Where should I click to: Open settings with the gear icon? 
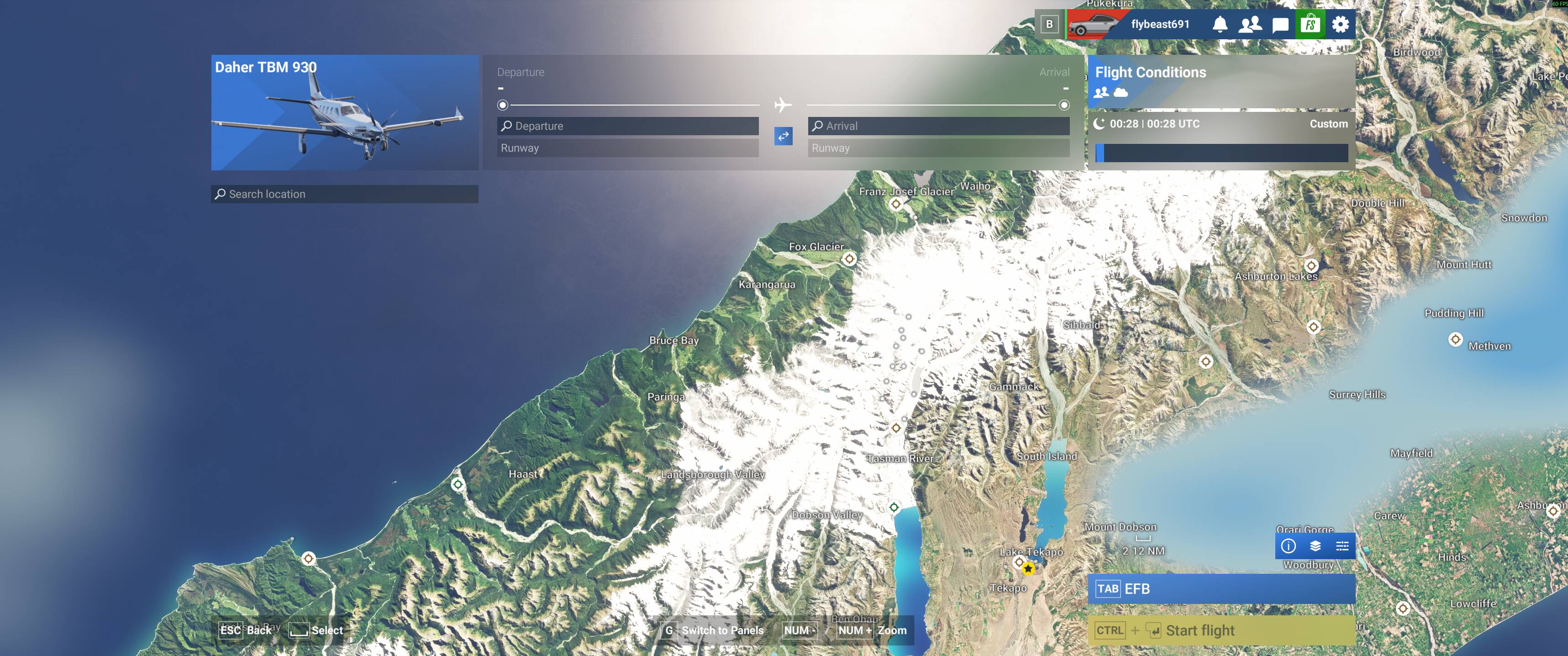tap(1340, 24)
